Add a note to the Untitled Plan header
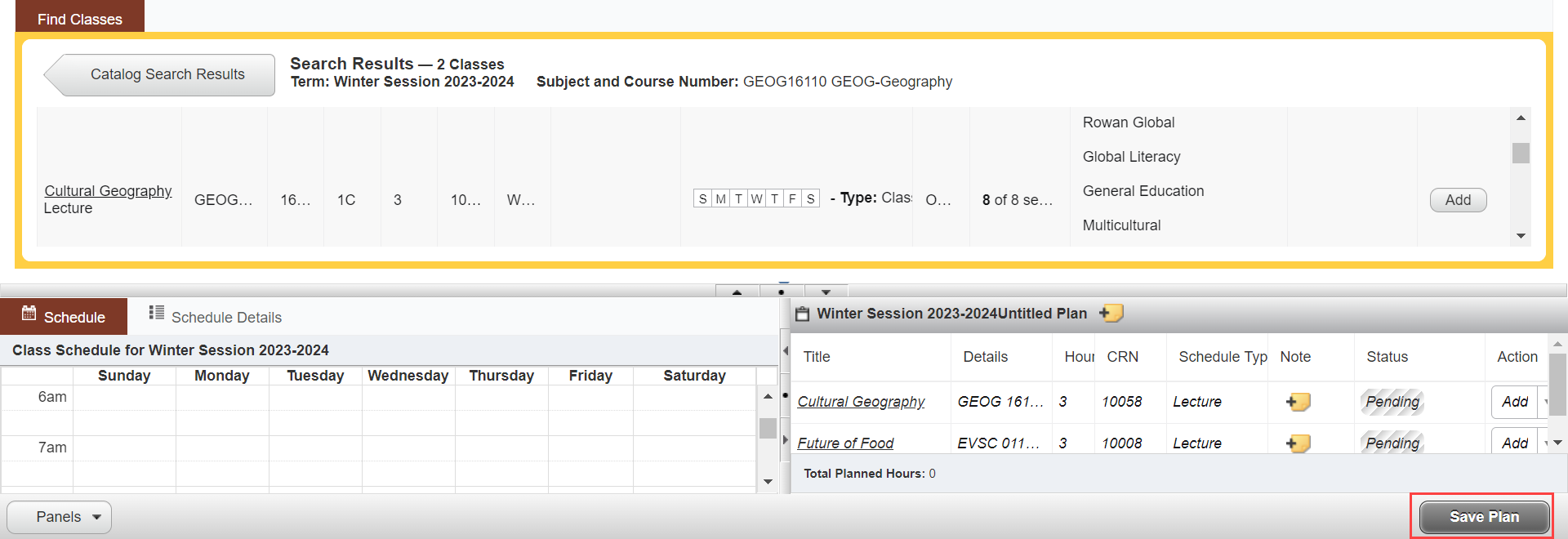 pos(1111,314)
